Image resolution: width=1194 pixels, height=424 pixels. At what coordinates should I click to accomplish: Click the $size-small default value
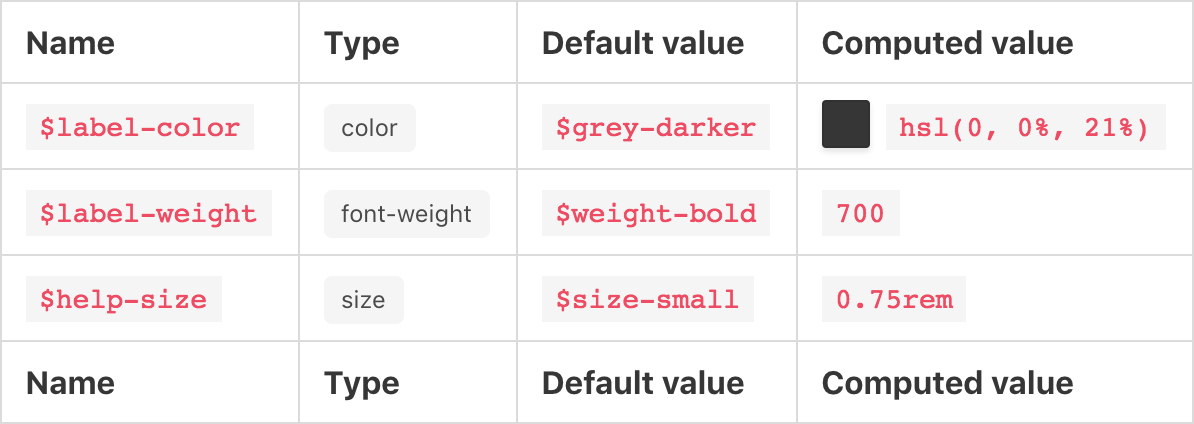[647, 300]
